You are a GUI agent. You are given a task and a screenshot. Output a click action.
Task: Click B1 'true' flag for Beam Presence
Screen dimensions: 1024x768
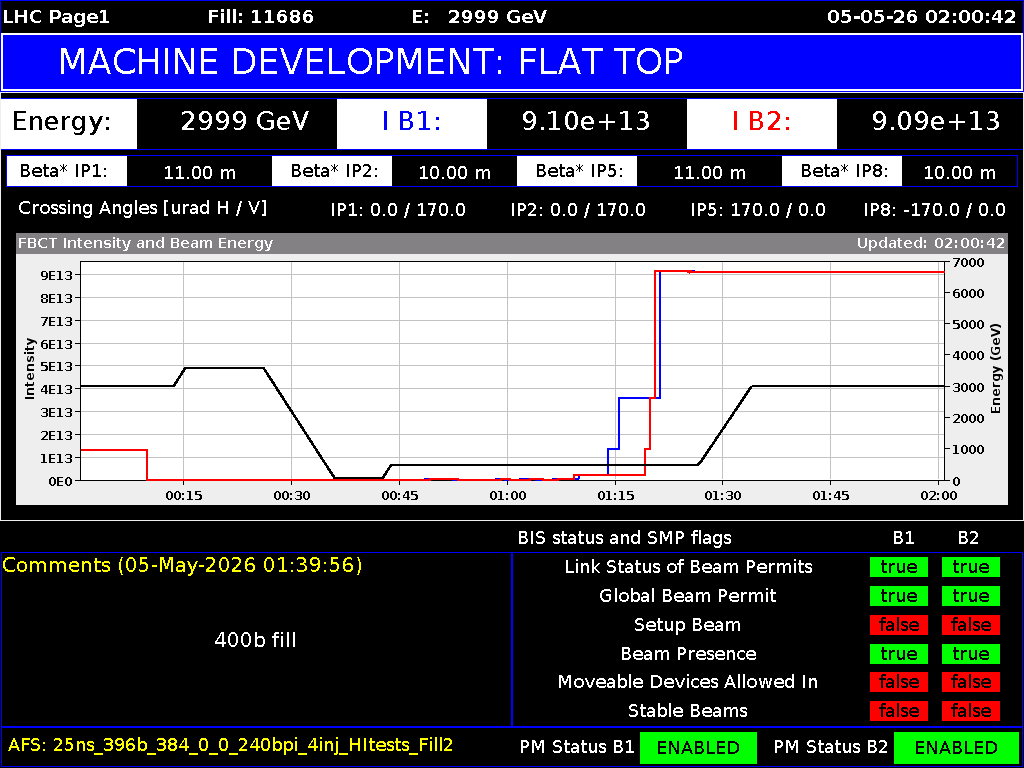(899, 653)
